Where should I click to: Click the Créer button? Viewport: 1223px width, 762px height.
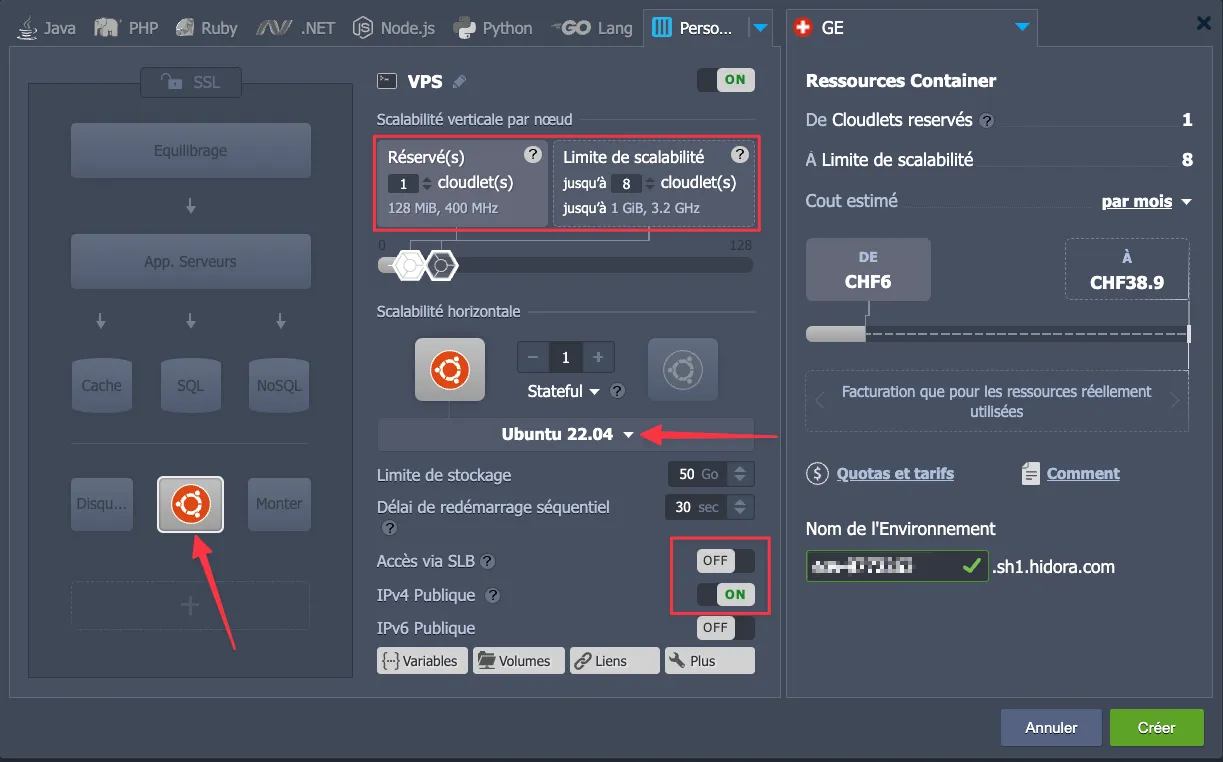[x=1156, y=728]
